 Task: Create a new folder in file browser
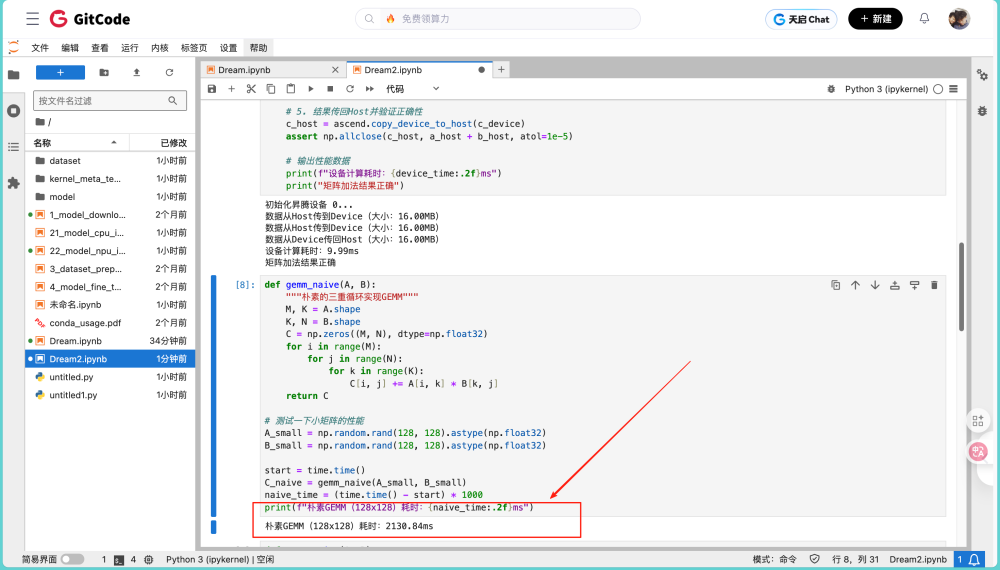click(104, 73)
